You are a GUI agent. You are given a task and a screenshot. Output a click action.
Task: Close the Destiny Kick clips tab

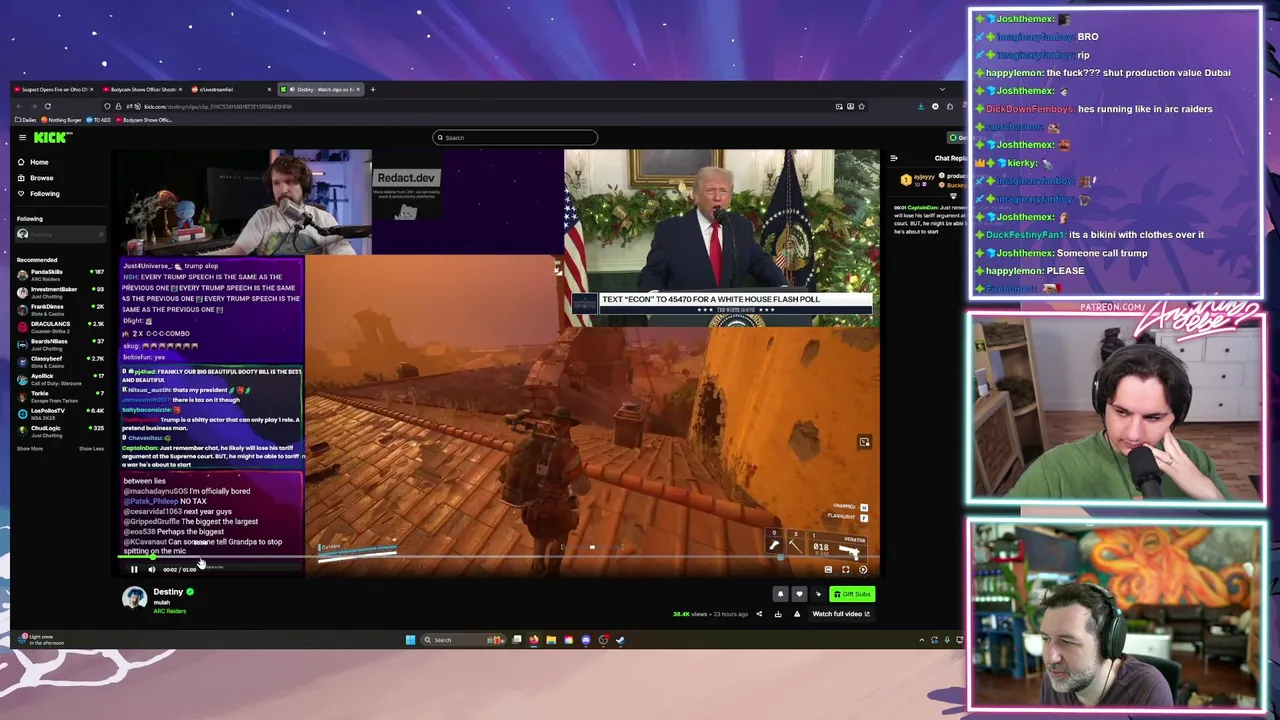(x=358, y=90)
